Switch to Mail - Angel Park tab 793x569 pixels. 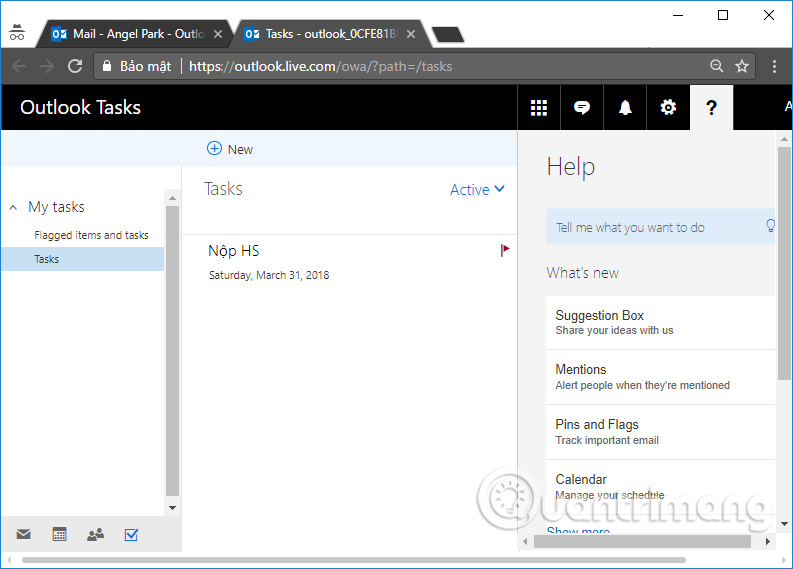[x=137, y=34]
